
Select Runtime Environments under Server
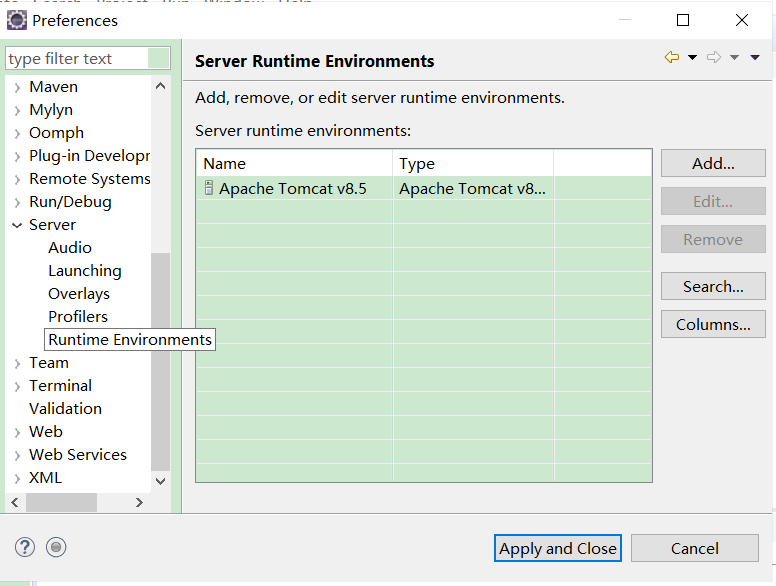(130, 340)
